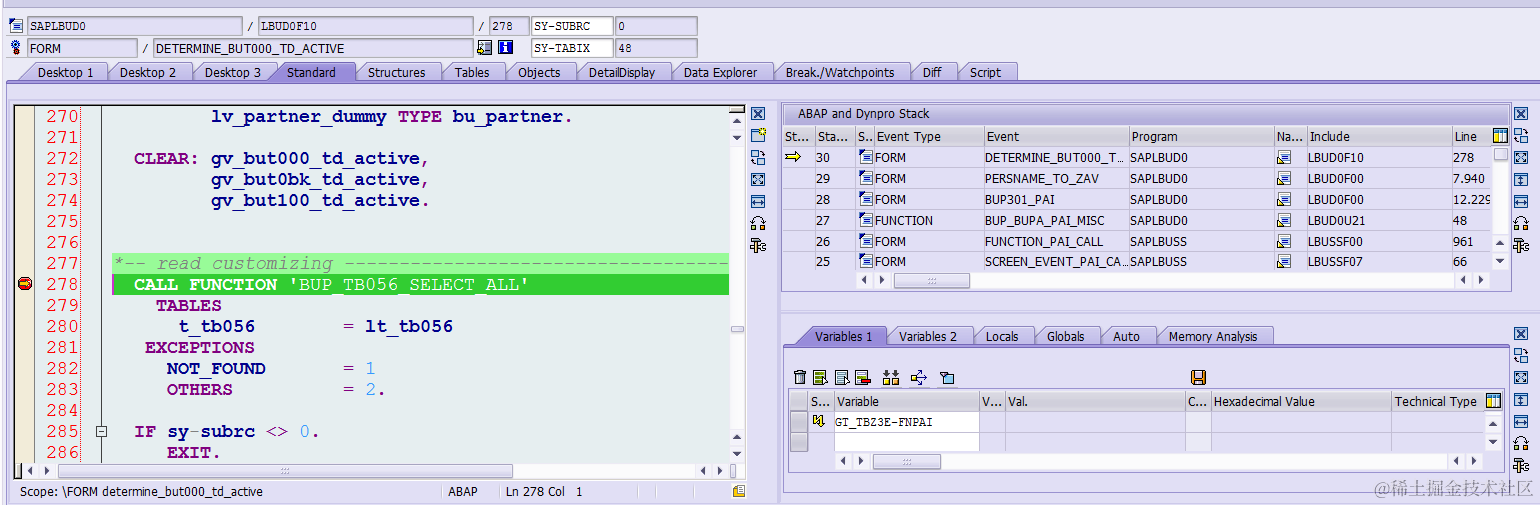Viewport: 1540px width, 505px height.
Task: Click the variables table horizontal scrollbar thumb
Action: click(x=906, y=461)
